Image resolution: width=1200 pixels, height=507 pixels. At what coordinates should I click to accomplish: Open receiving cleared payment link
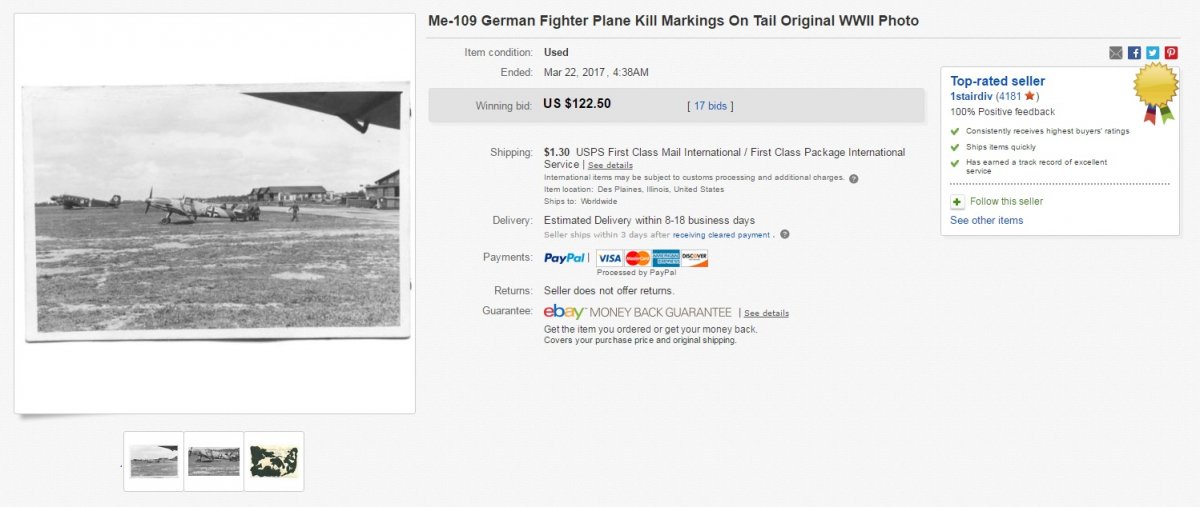pyautogui.click(x=721, y=235)
